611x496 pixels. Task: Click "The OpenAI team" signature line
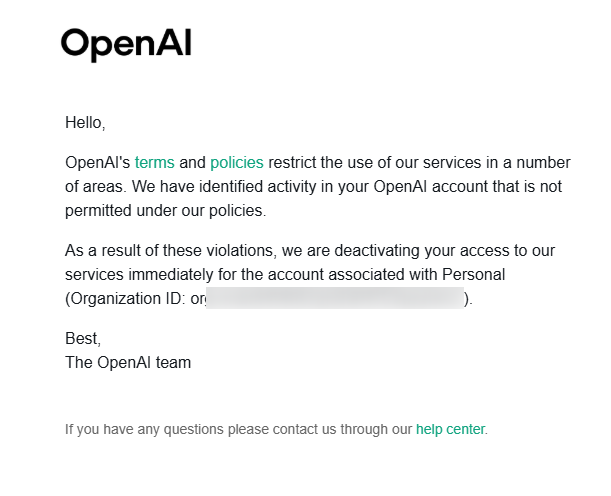pos(128,362)
